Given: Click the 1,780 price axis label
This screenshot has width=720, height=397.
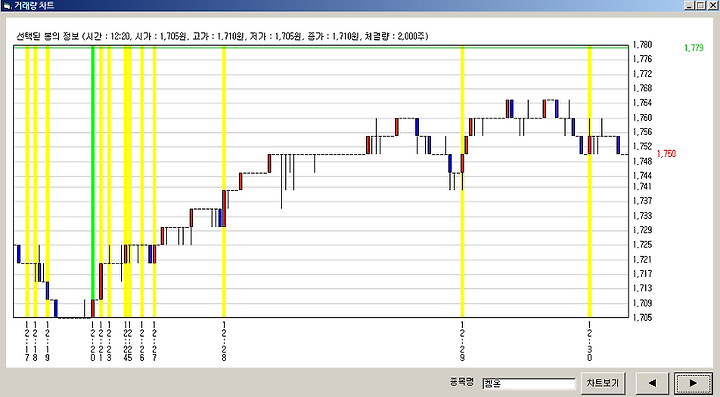Looking at the screenshot, I should pos(642,45).
